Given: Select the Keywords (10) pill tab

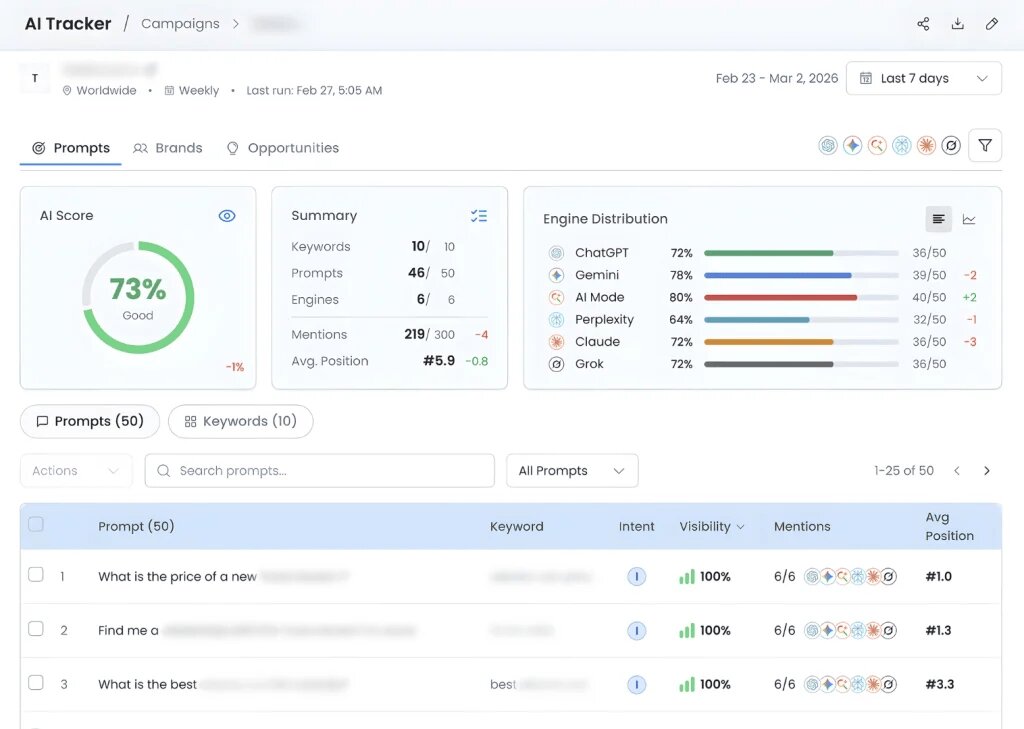Looking at the screenshot, I should (x=240, y=421).
